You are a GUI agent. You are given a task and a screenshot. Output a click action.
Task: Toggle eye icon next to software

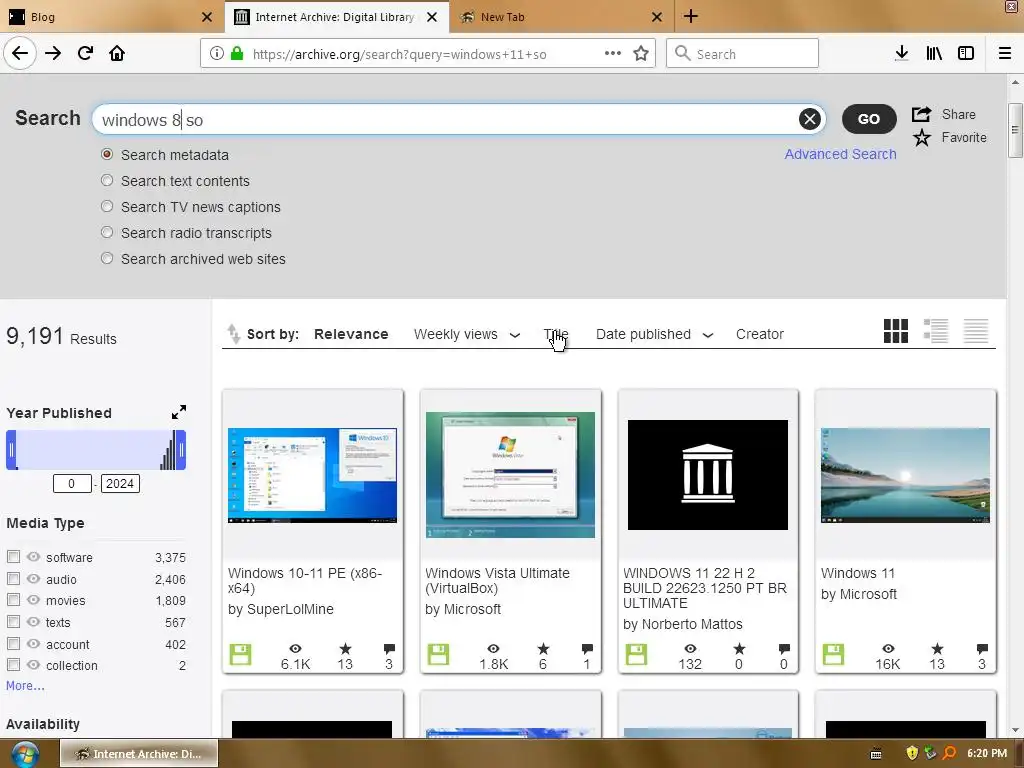[x=33, y=556]
